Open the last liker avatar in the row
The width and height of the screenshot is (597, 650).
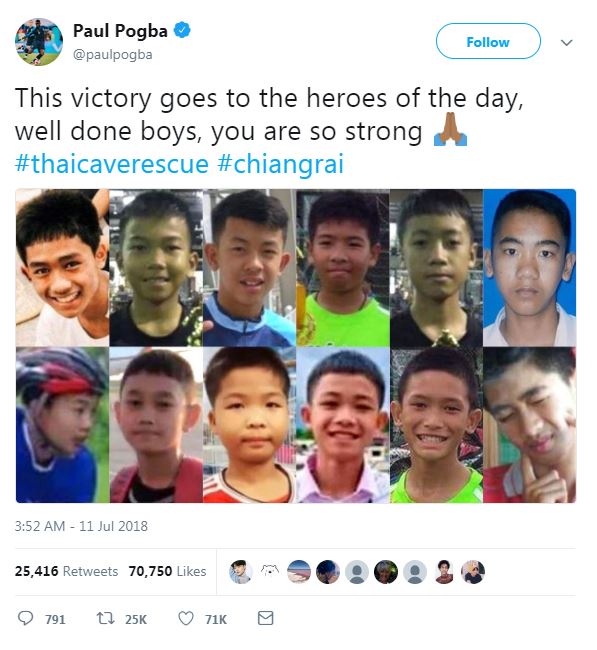click(473, 572)
